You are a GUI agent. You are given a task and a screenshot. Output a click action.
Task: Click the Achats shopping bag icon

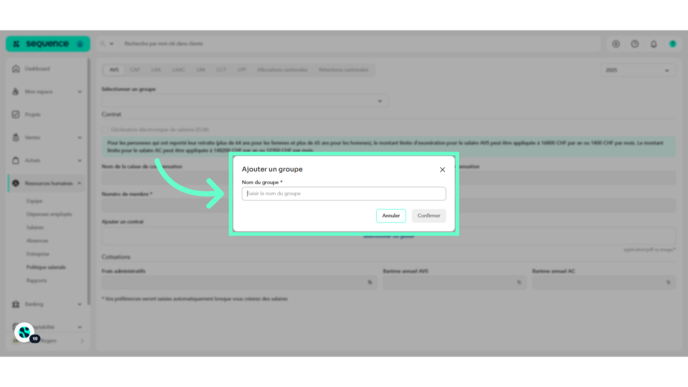tap(16, 161)
